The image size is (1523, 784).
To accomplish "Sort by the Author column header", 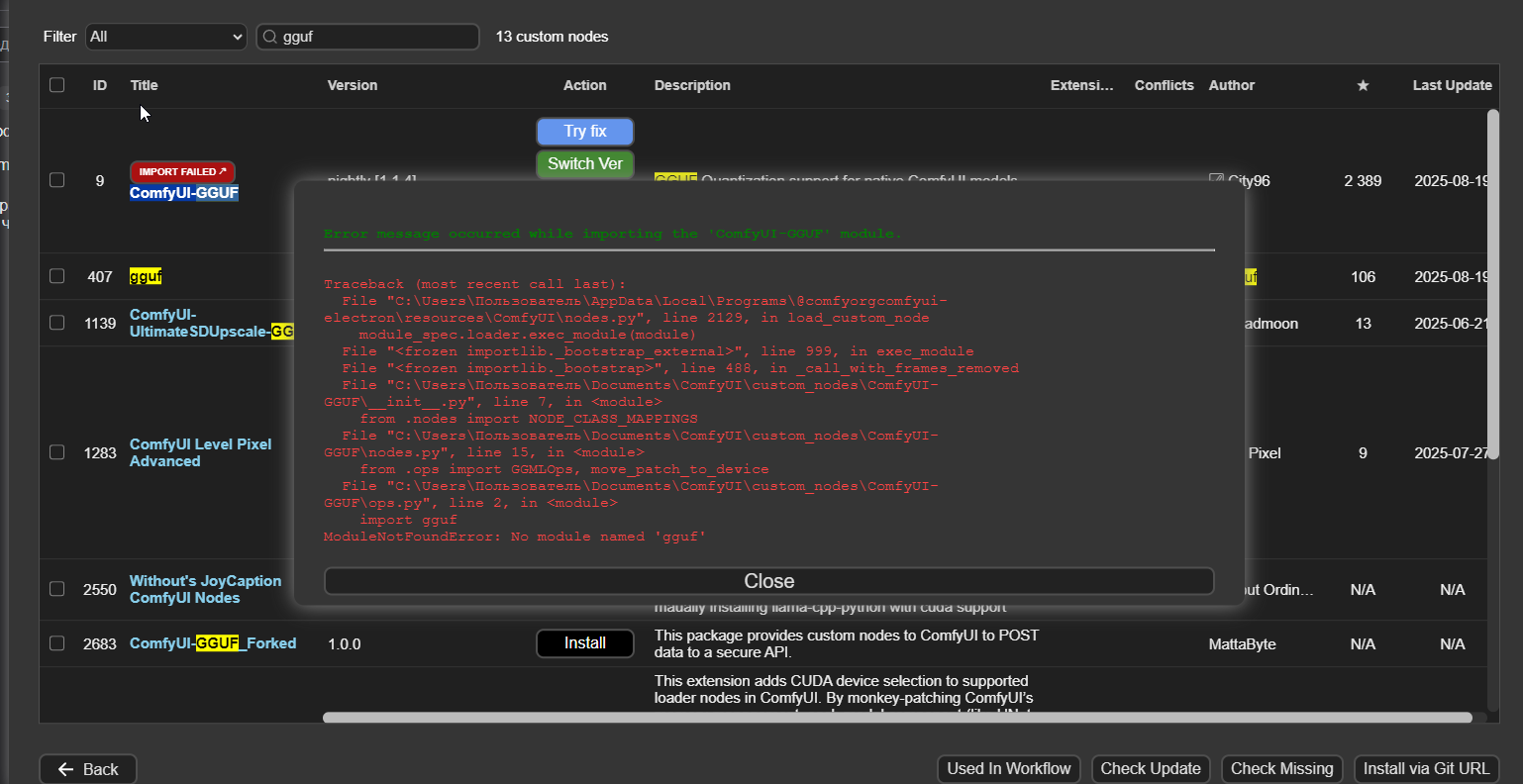I will tap(1232, 85).
